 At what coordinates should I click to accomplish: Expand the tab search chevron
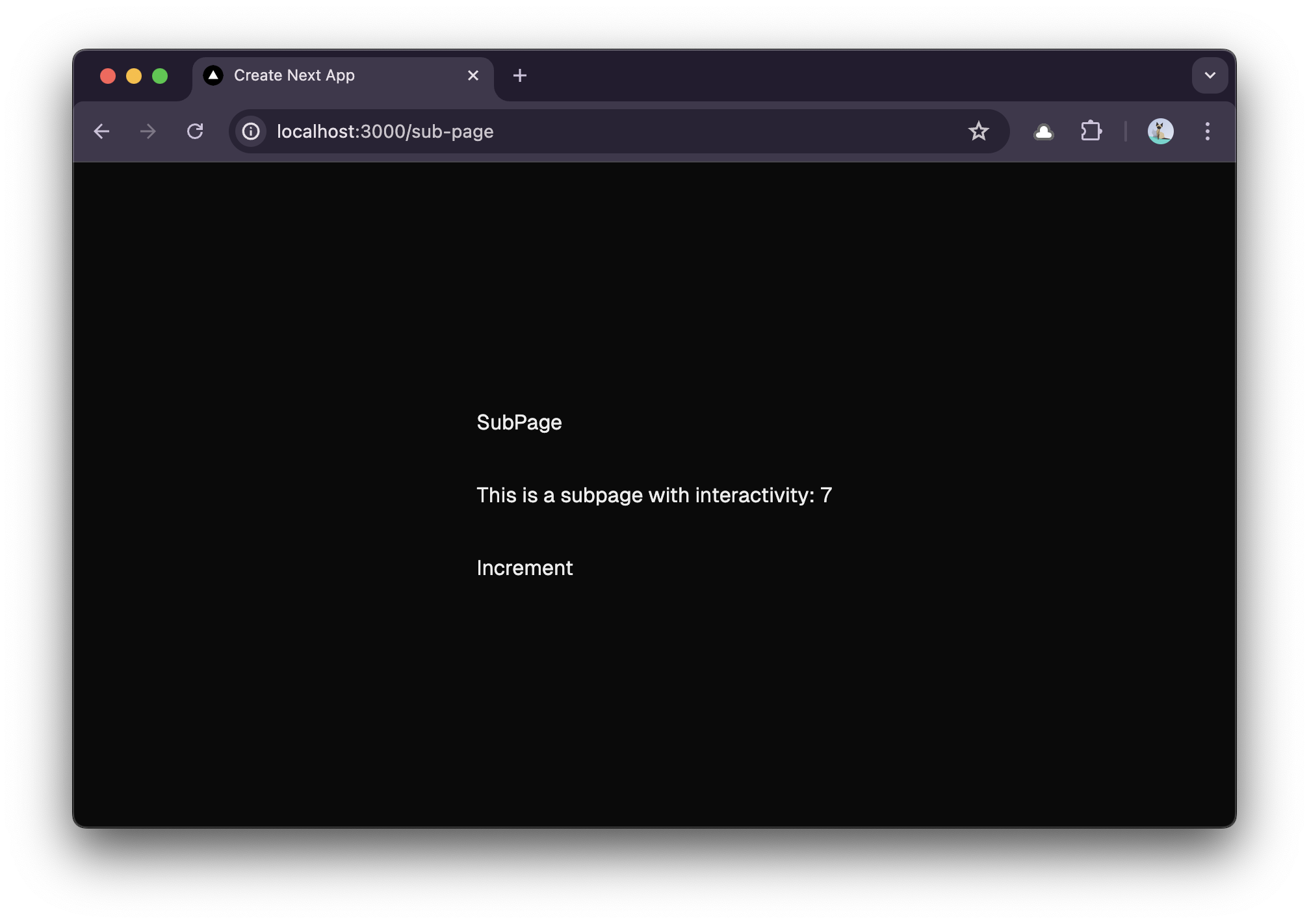[1210, 75]
